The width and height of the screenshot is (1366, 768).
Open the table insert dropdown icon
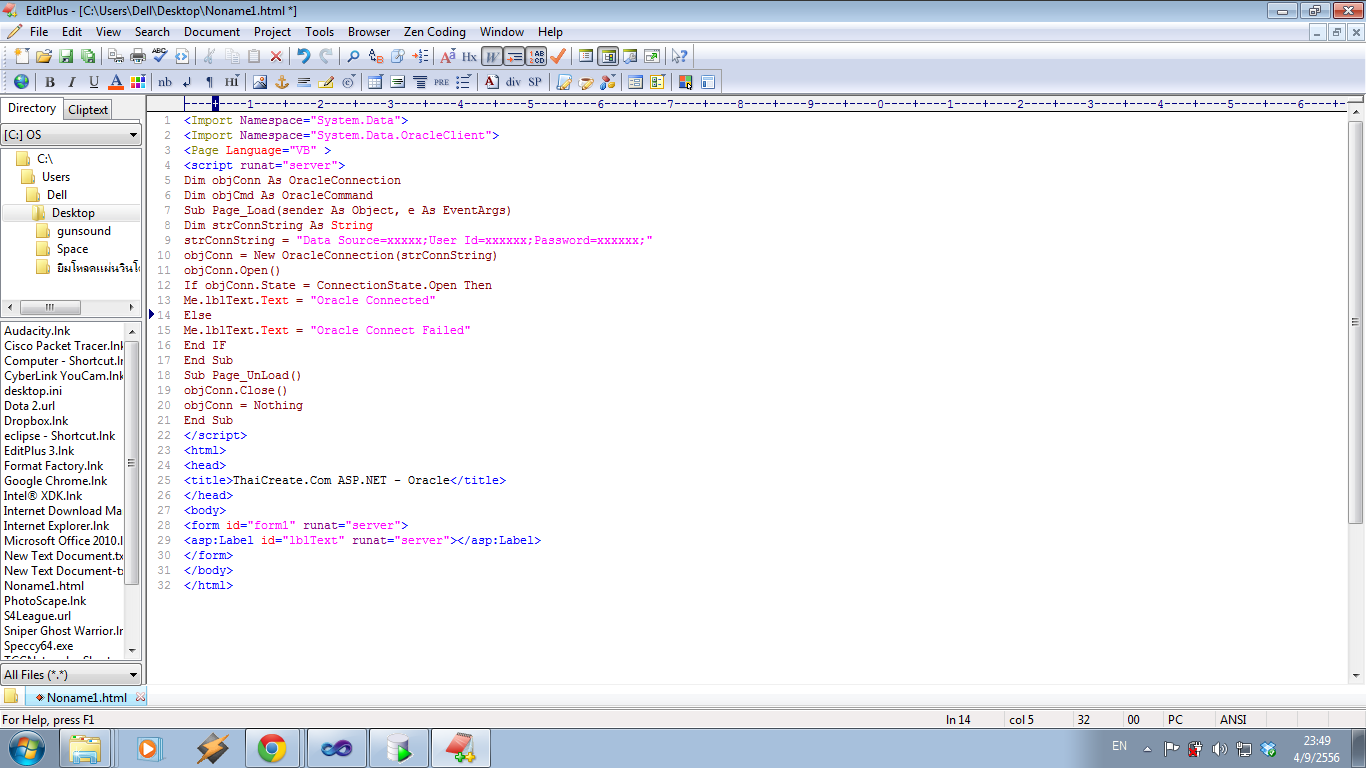[x=375, y=82]
